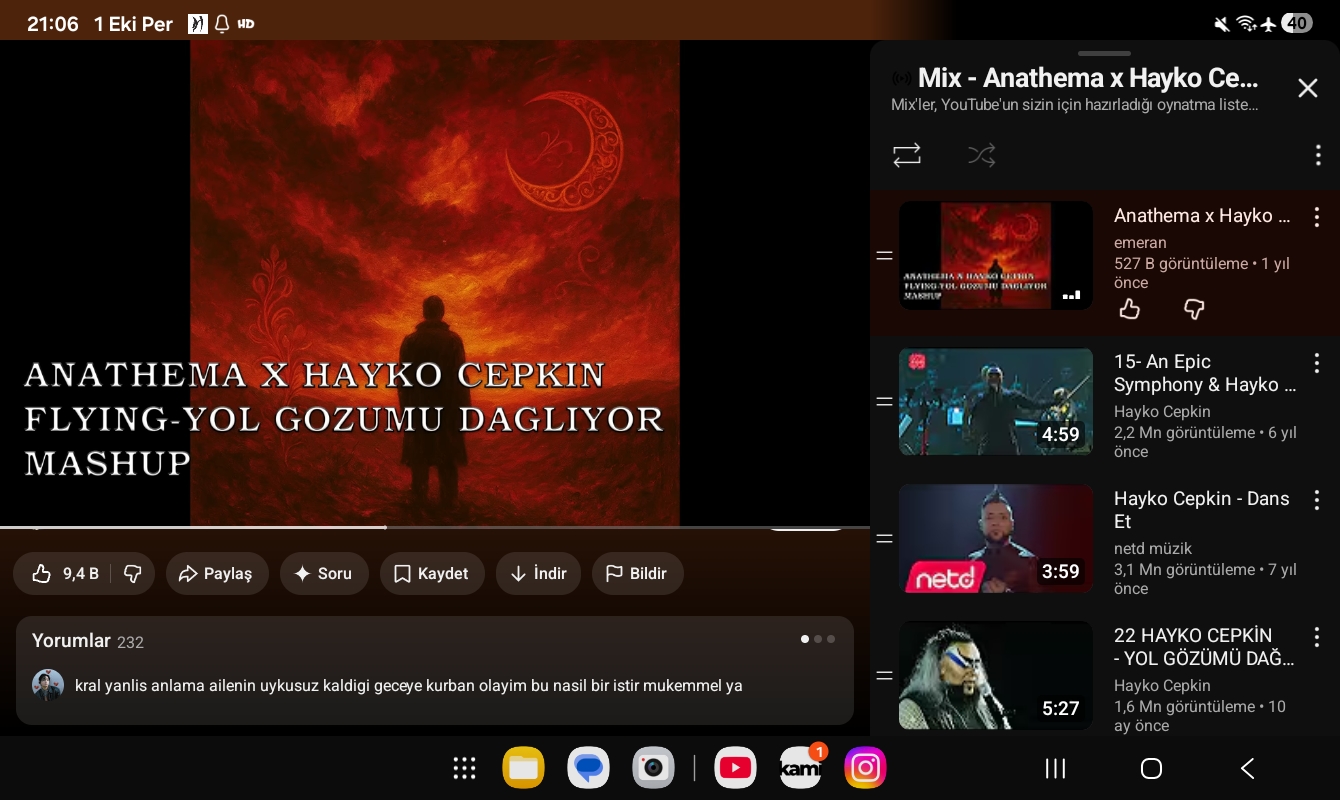Viewport: 1340px width, 800px height.
Task: Open the app drawer grid icon
Action: click(464, 768)
